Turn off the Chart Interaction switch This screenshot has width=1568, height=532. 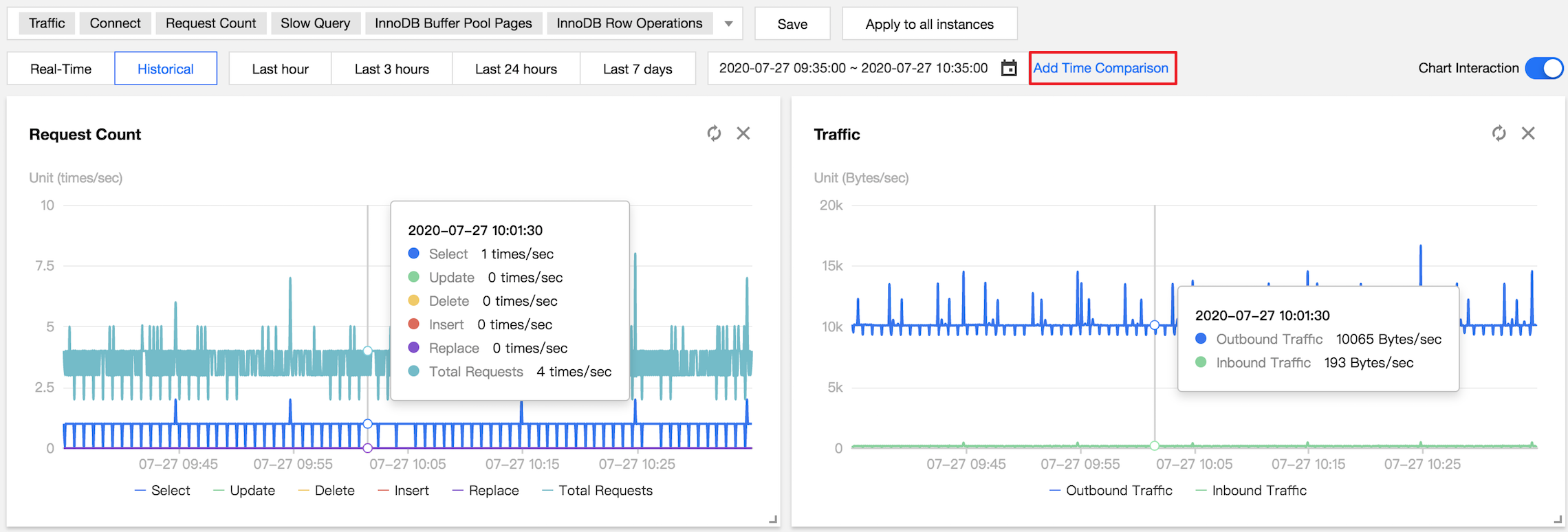[x=1543, y=68]
